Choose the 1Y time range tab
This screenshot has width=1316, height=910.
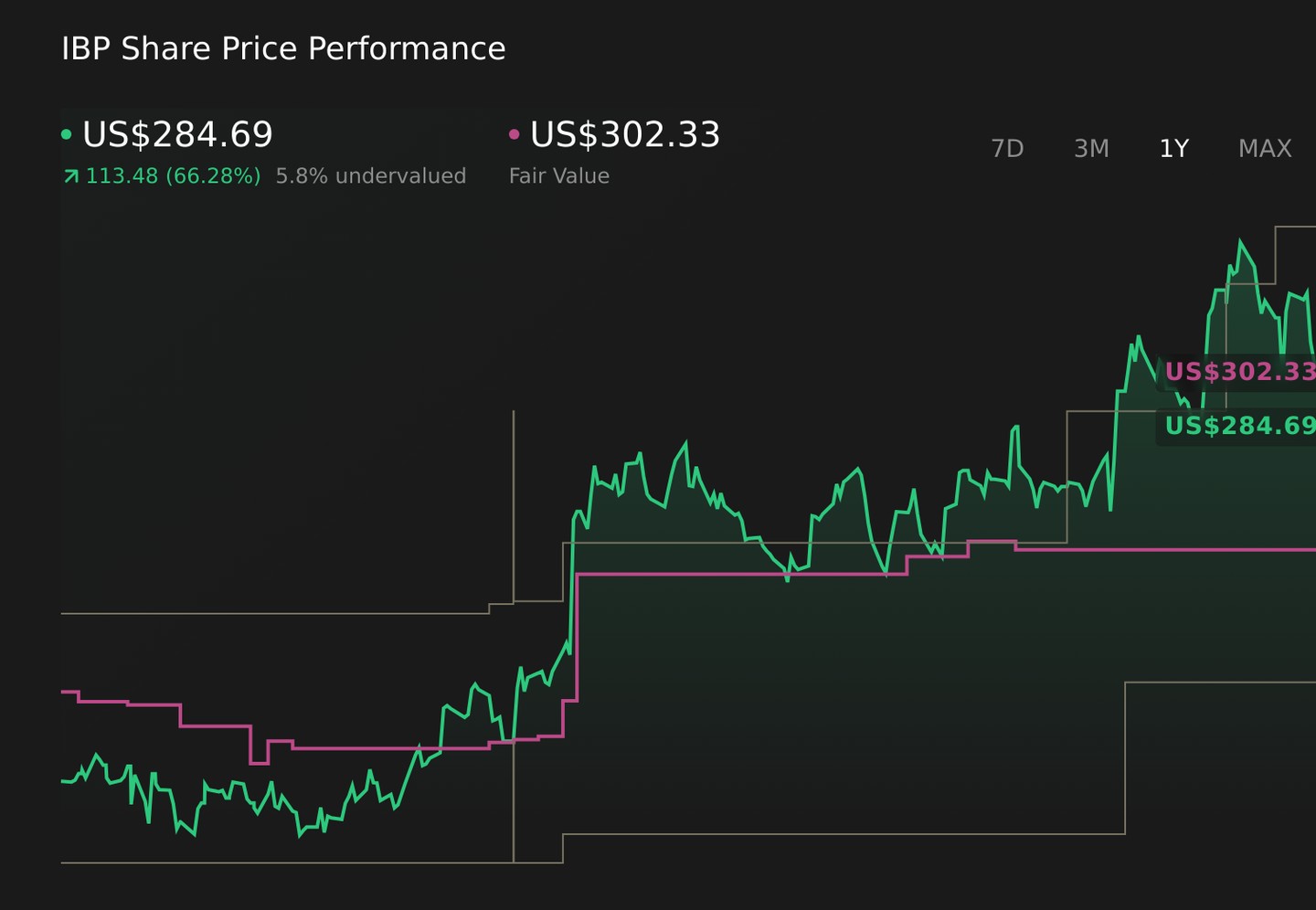tap(1174, 149)
